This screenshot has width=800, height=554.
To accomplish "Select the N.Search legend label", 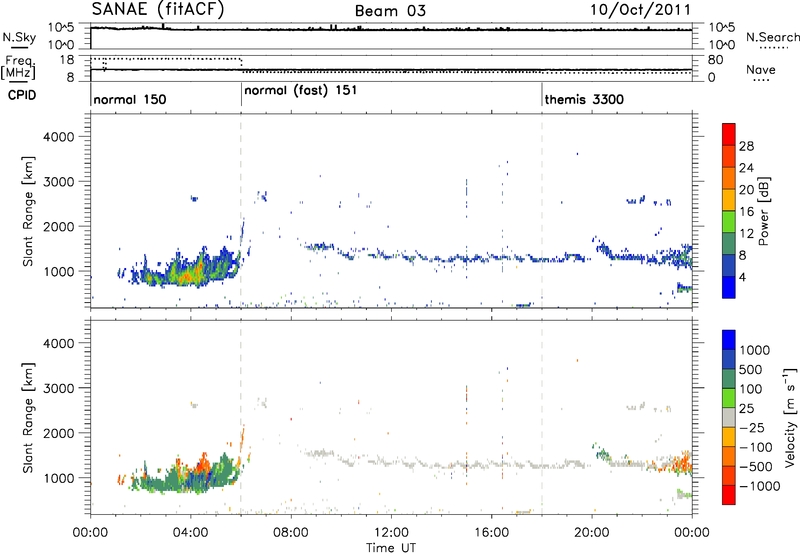I will click(773, 37).
